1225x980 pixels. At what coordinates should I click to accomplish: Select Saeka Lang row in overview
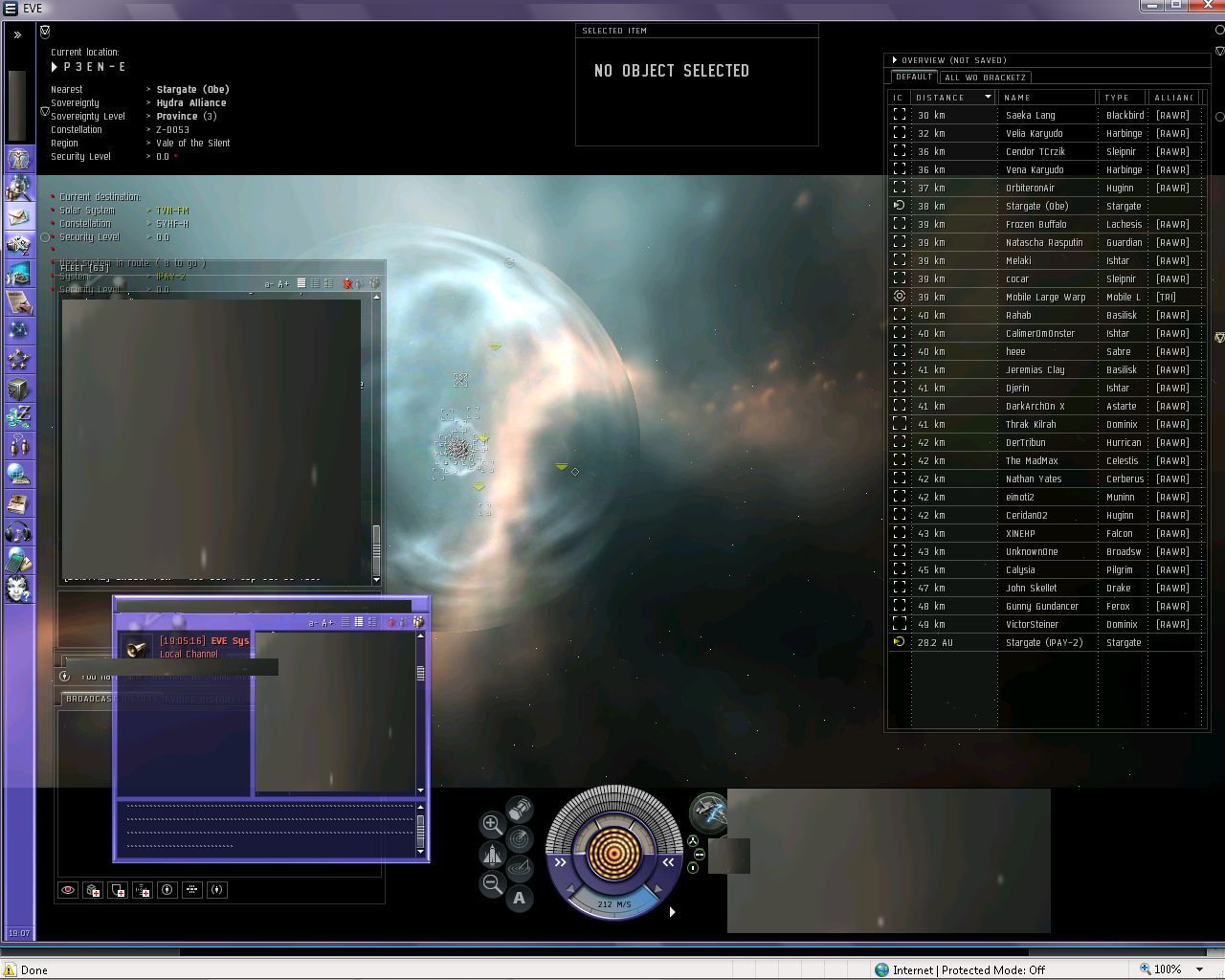(1046, 115)
